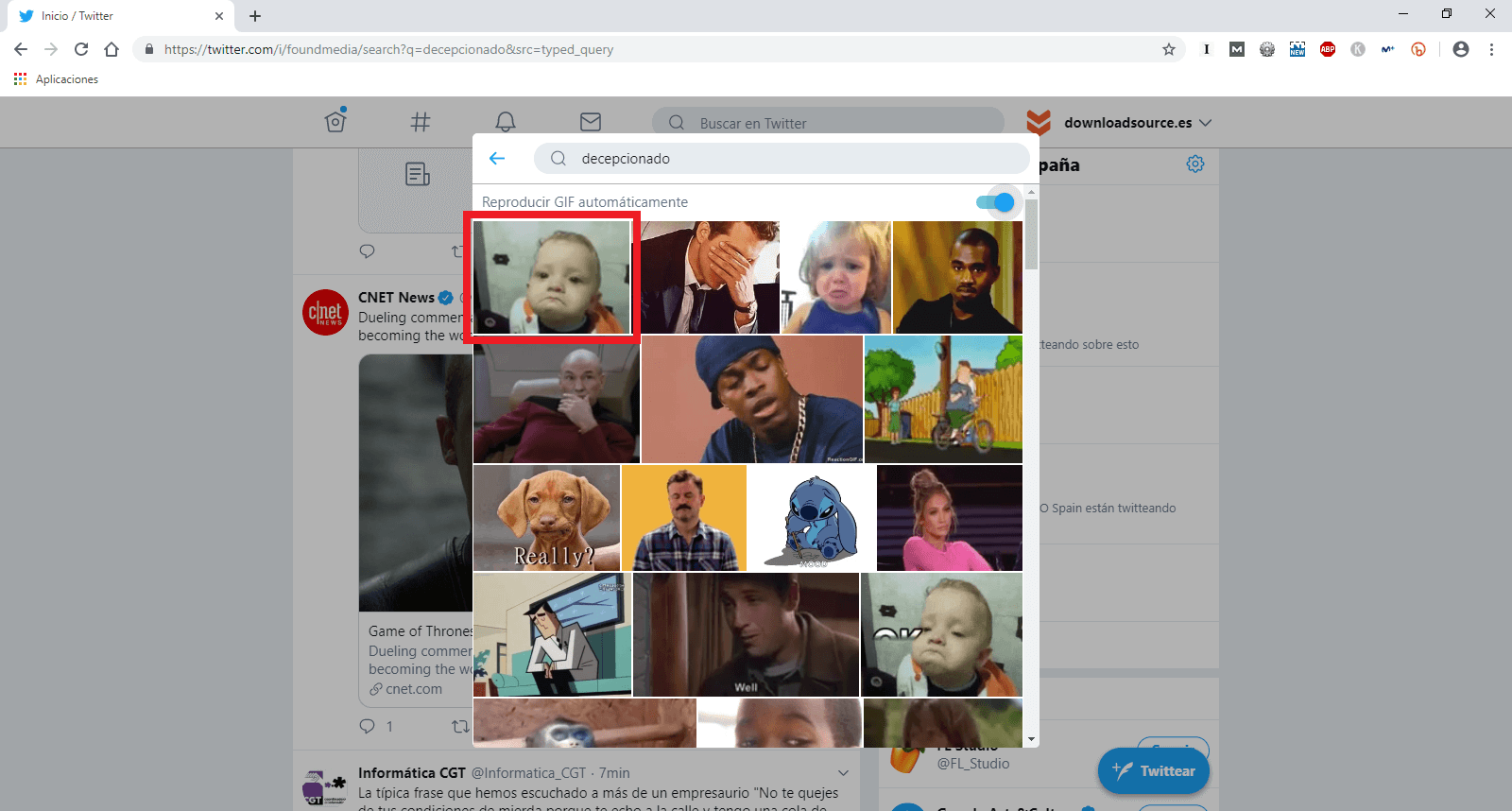
Task: Click the poll/list icon in tweet composer
Action: coord(418,174)
